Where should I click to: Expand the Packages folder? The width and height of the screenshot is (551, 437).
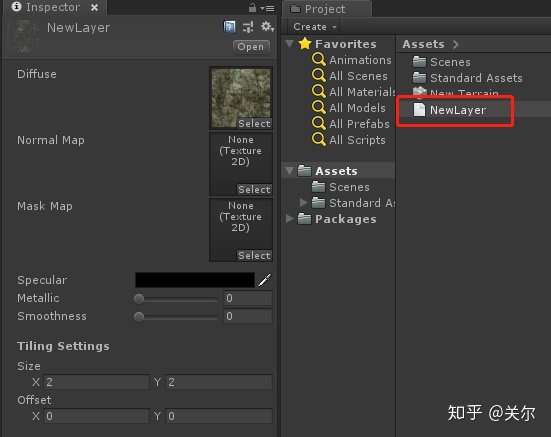click(x=289, y=218)
